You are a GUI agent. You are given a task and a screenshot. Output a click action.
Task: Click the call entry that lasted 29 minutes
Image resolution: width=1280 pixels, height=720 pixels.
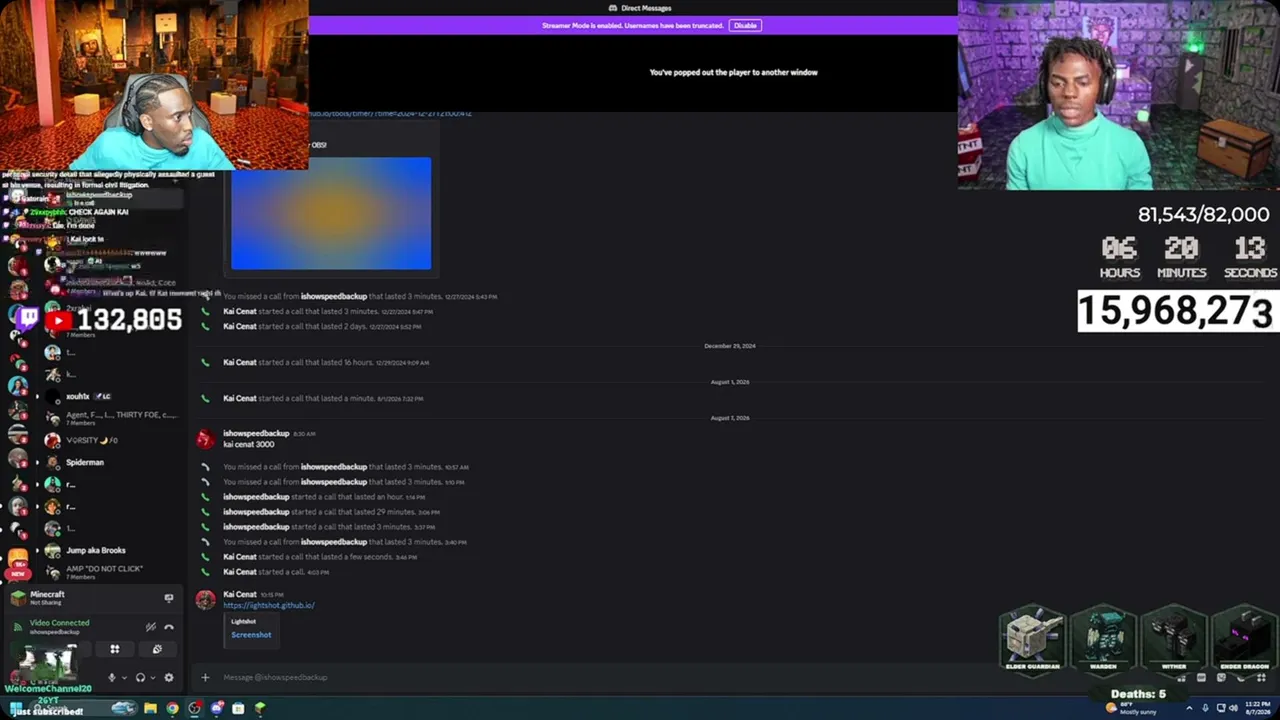tap(329, 512)
